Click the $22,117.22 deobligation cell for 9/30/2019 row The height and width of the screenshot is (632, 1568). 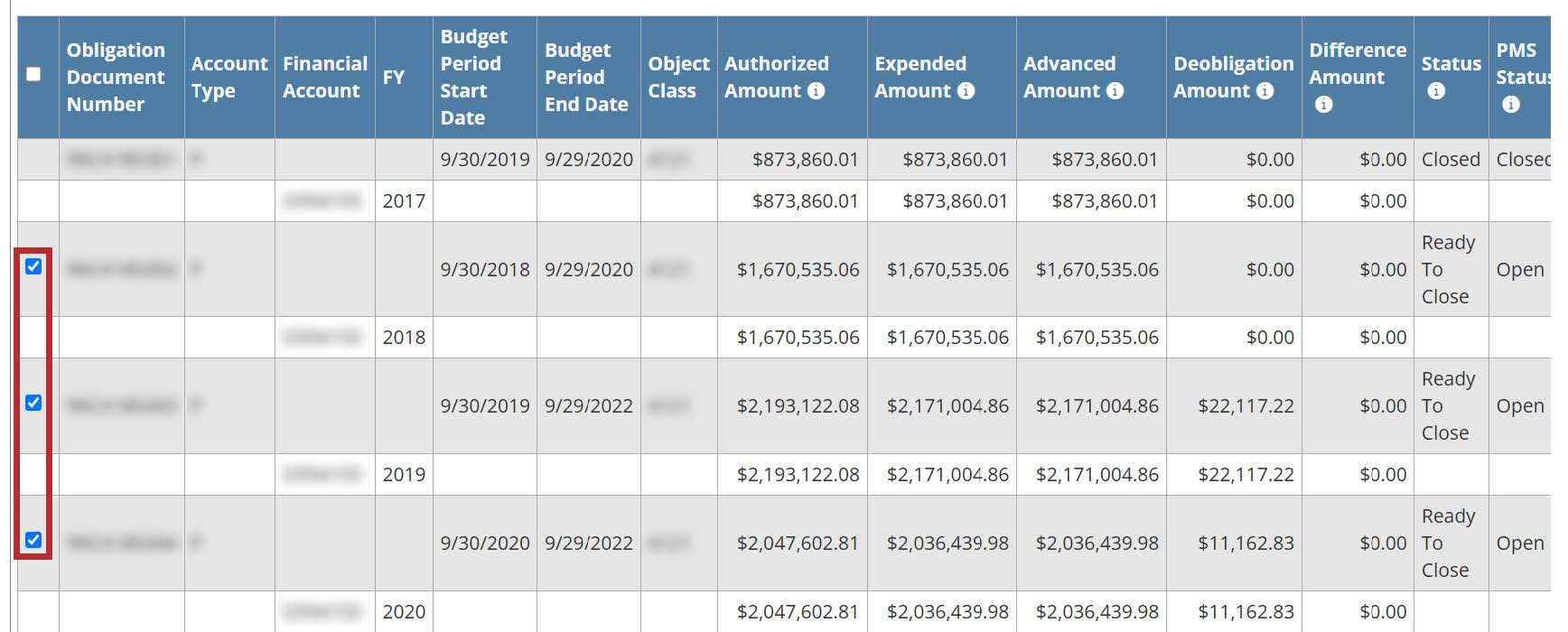[x=1245, y=406]
